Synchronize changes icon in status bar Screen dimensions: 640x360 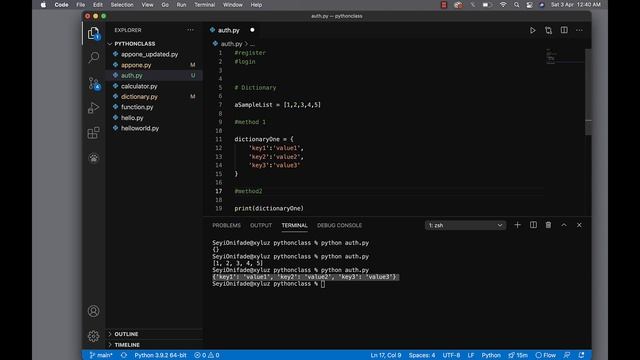pyautogui.click(x=124, y=355)
